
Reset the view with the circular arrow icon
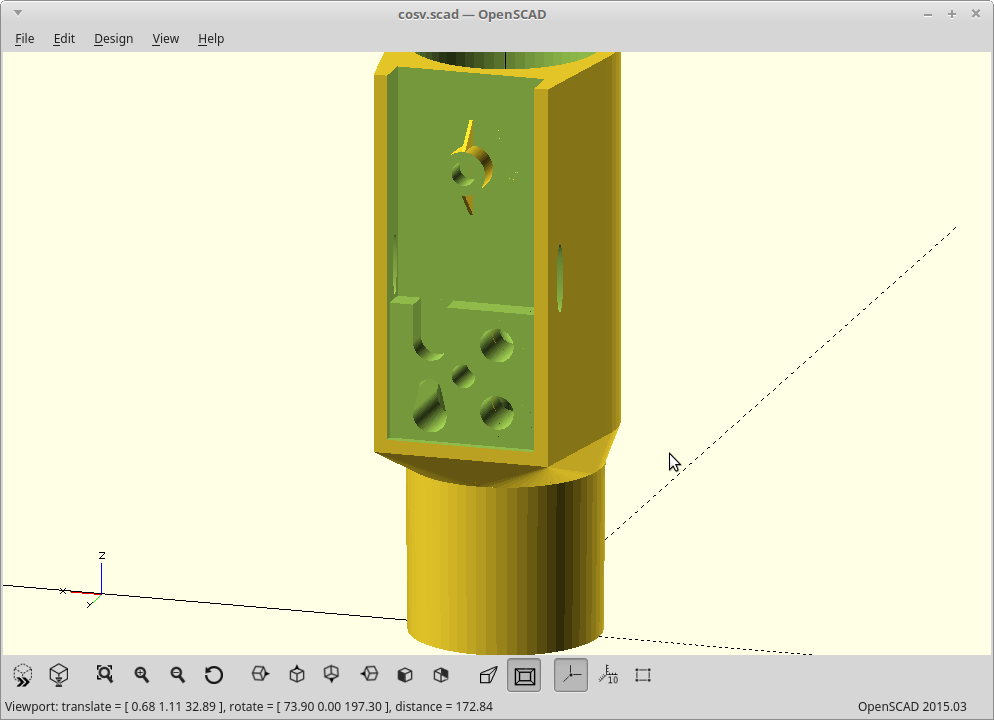point(214,675)
